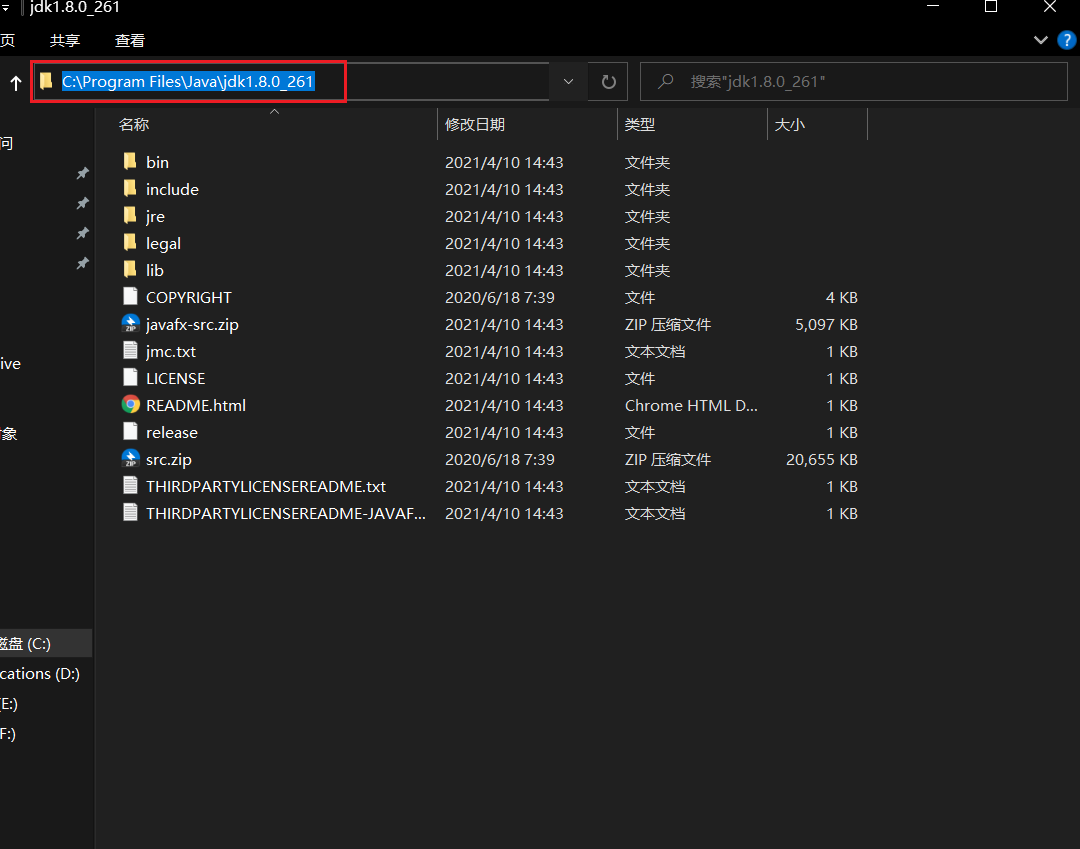Screen dimensions: 1080x849
Task: Select the THIRDPARTYLICENSEREADME-JAVAF... document icon
Action: coord(130,512)
